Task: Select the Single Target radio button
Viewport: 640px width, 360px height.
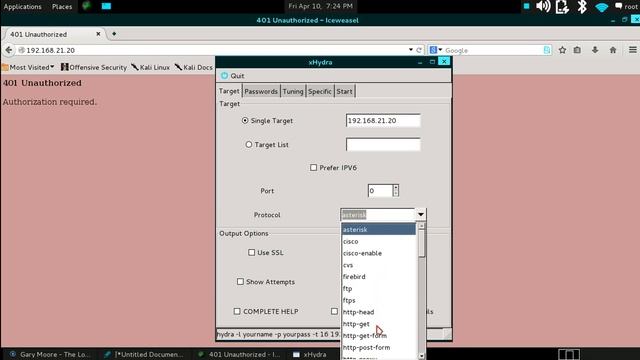Action: point(245,120)
